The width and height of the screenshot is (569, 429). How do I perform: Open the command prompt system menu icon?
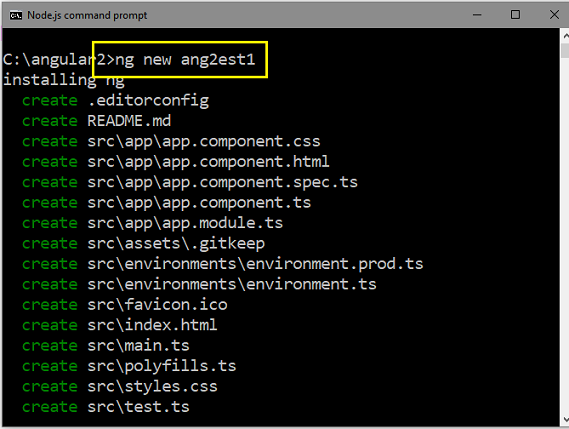point(16,15)
